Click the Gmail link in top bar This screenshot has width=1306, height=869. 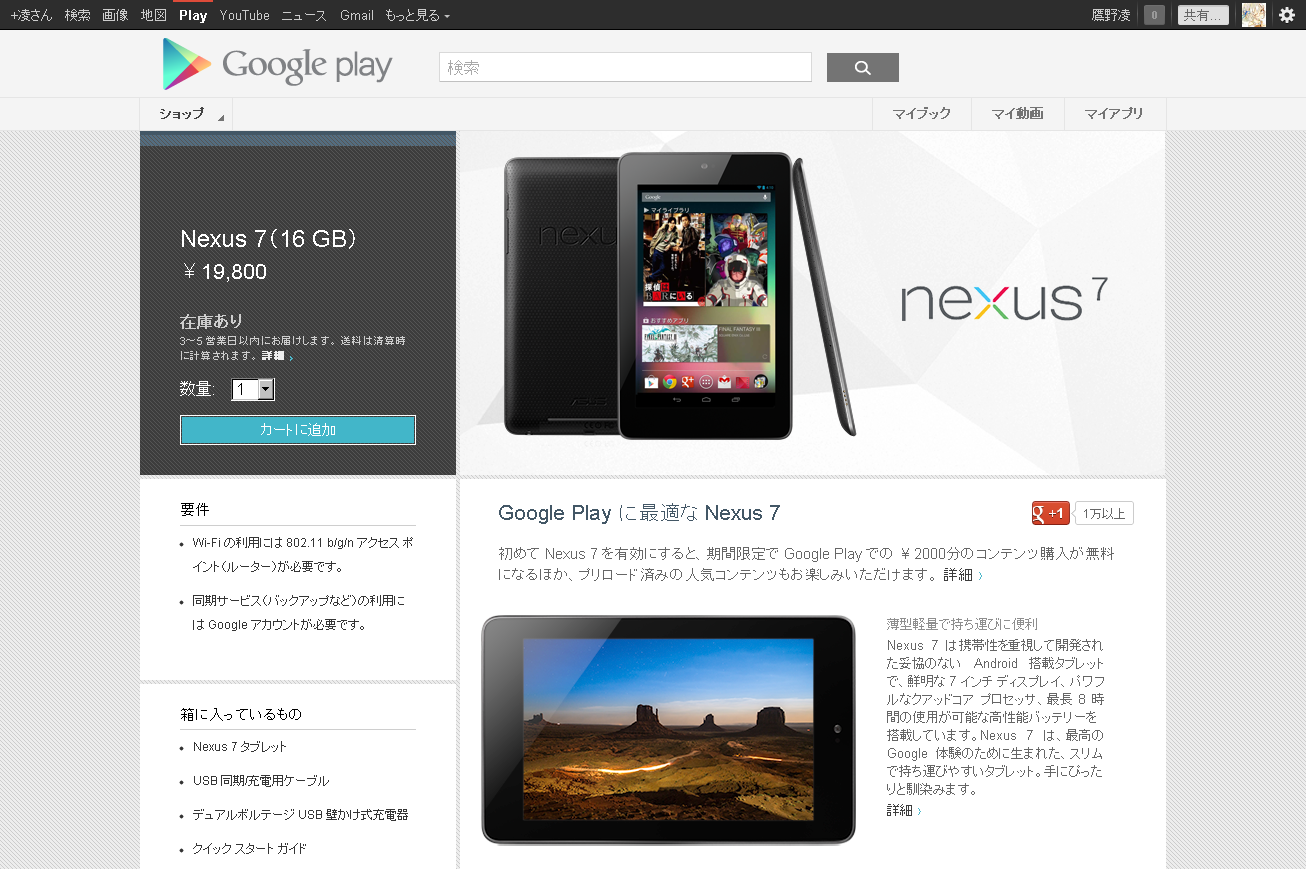(x=357, y=15)
